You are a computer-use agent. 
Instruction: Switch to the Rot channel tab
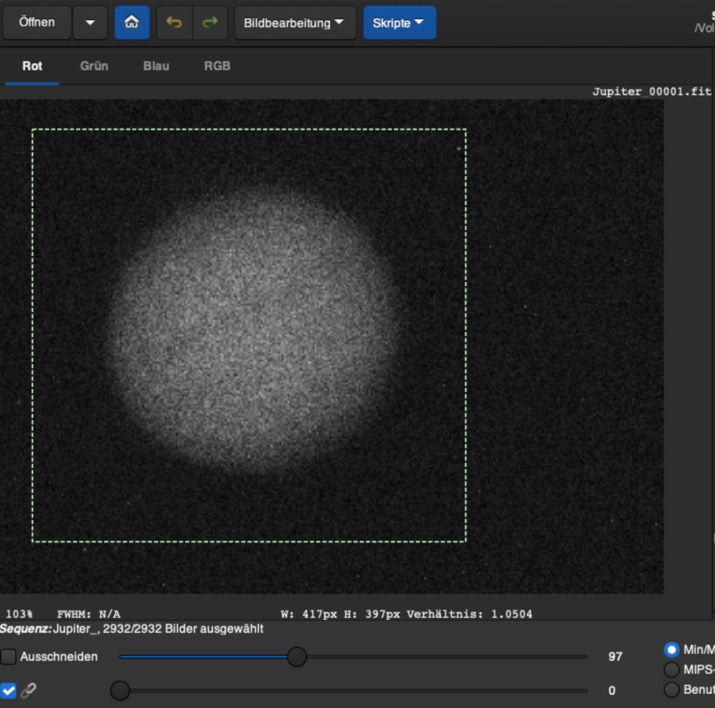(32, 66)
